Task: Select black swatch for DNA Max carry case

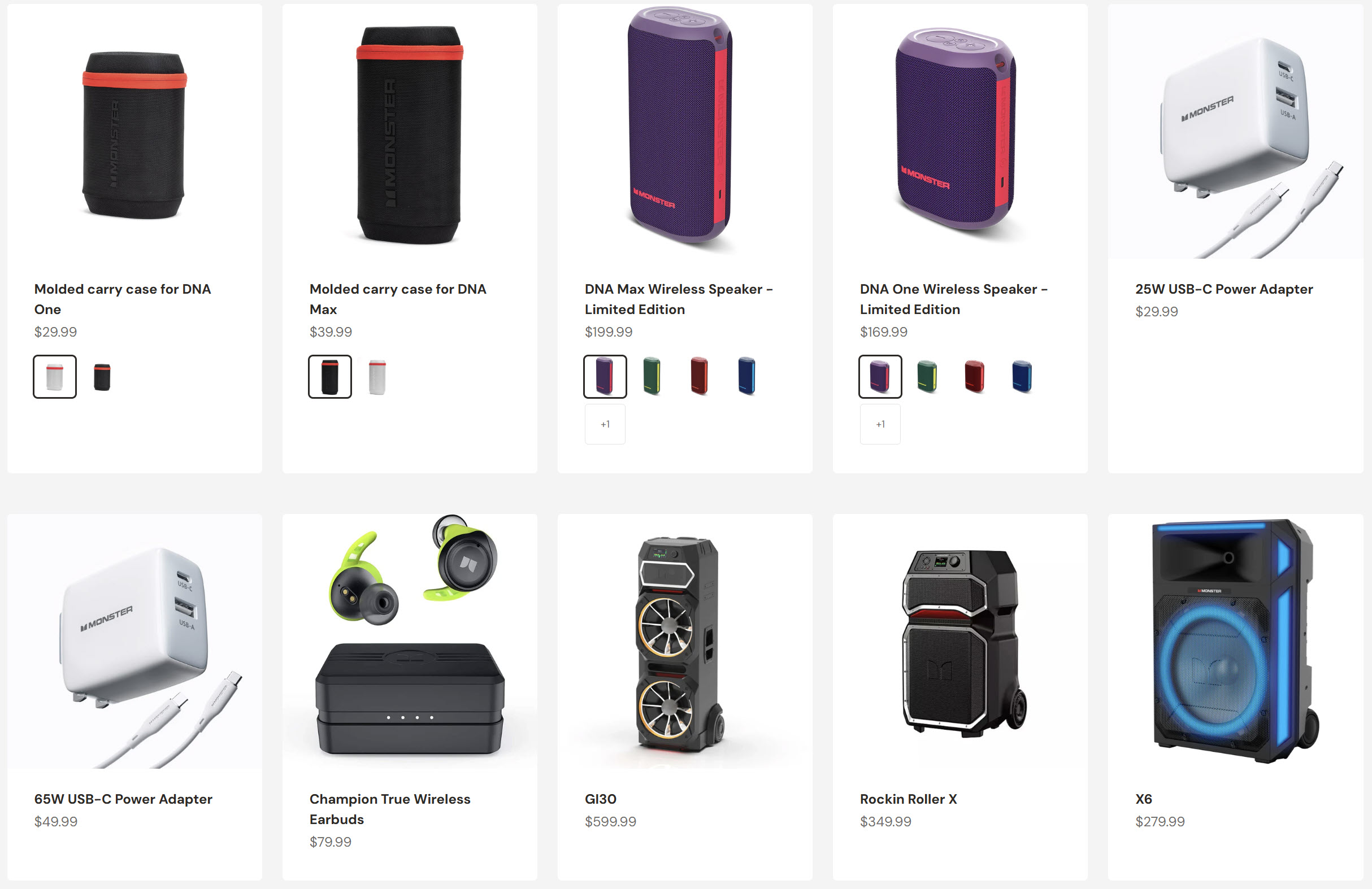Action: coord(330,377)
